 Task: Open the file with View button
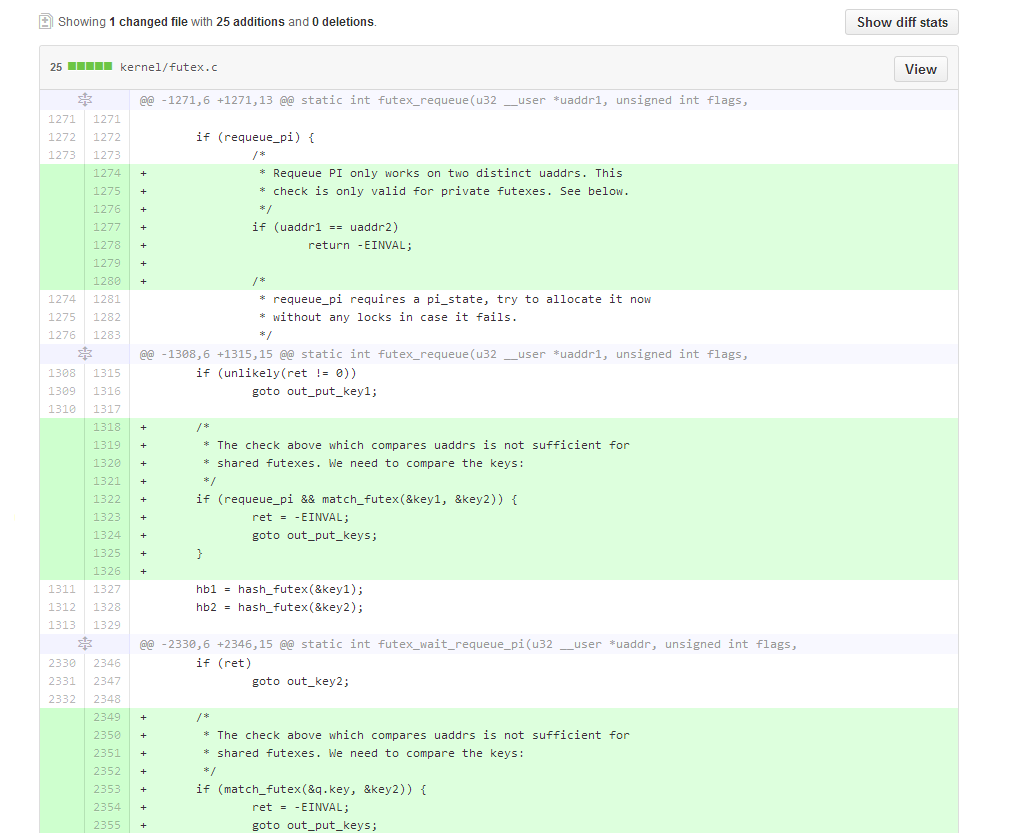[x=920, y=69]
